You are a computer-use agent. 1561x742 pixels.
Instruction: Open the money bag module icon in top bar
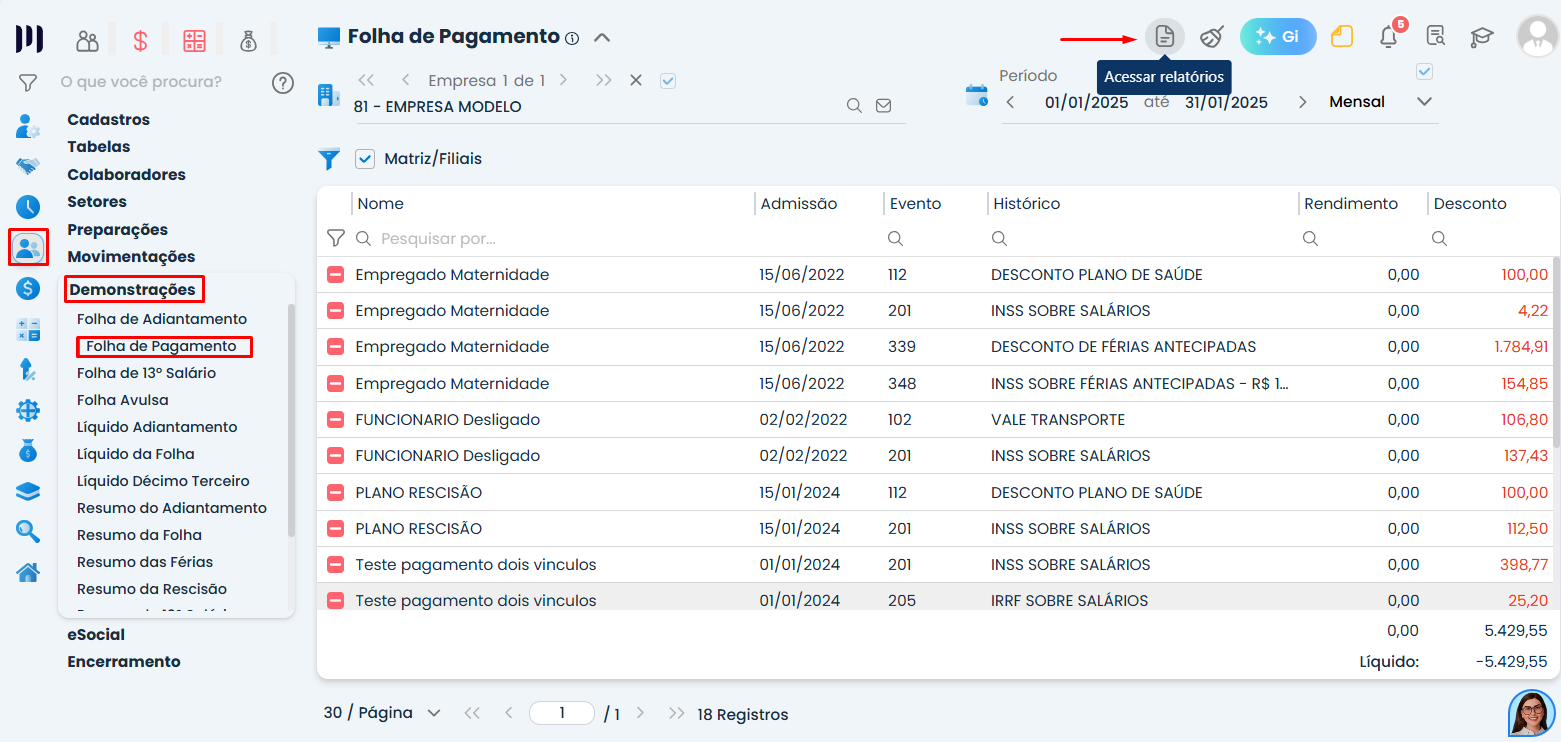tap(248, 41)
